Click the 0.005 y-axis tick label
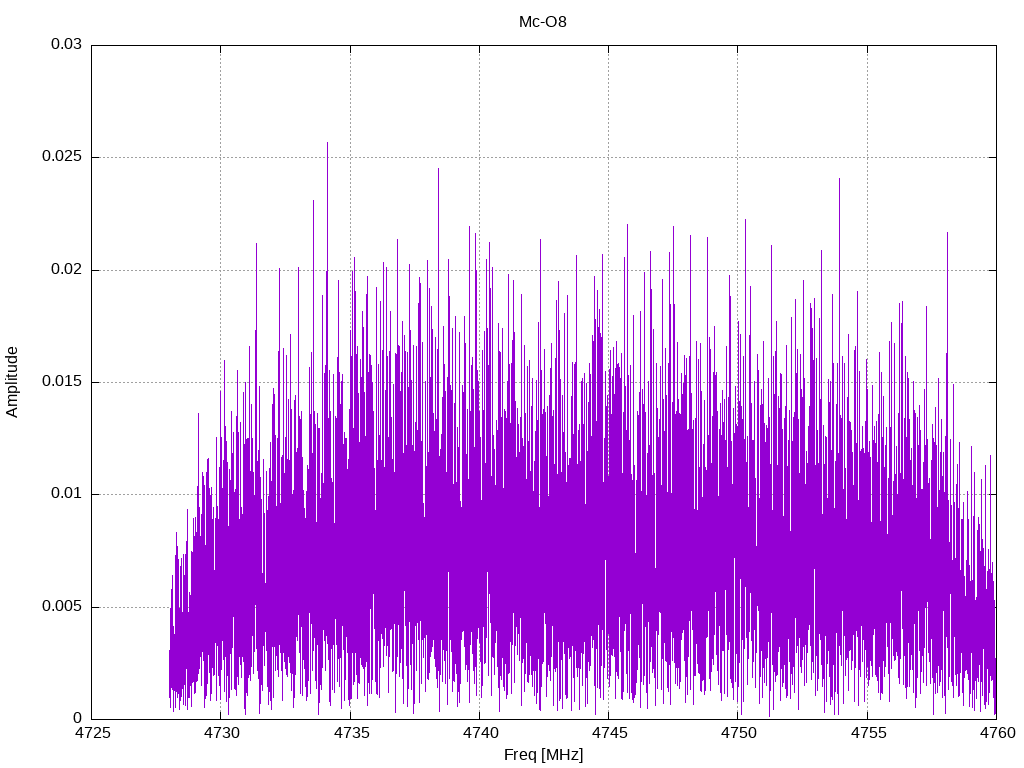The image size is (1024, 768). coord(62,607)
